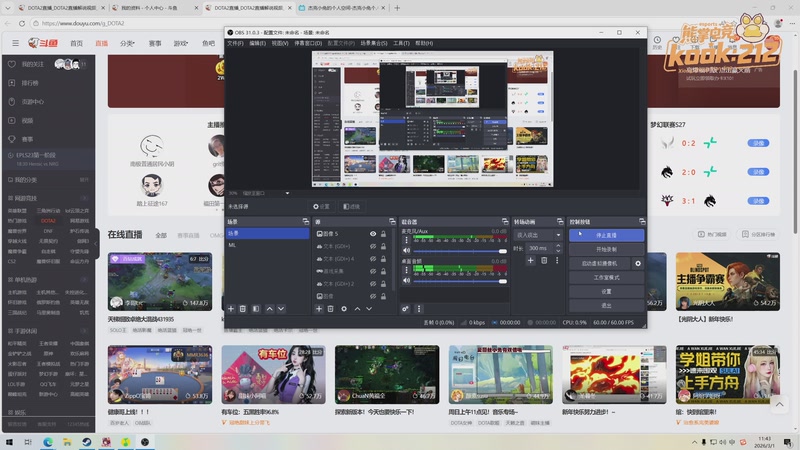Click 停止直播 (Stop Streaming) button
This screenshot has height=450, width=800.
(x=606, y=235)
